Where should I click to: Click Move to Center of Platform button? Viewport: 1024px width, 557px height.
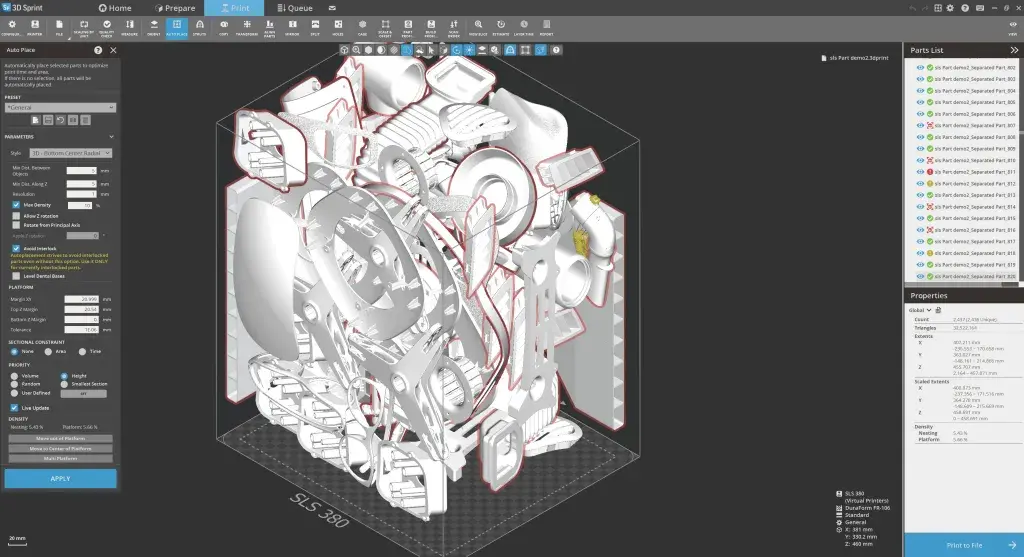[x=61, y=449]
